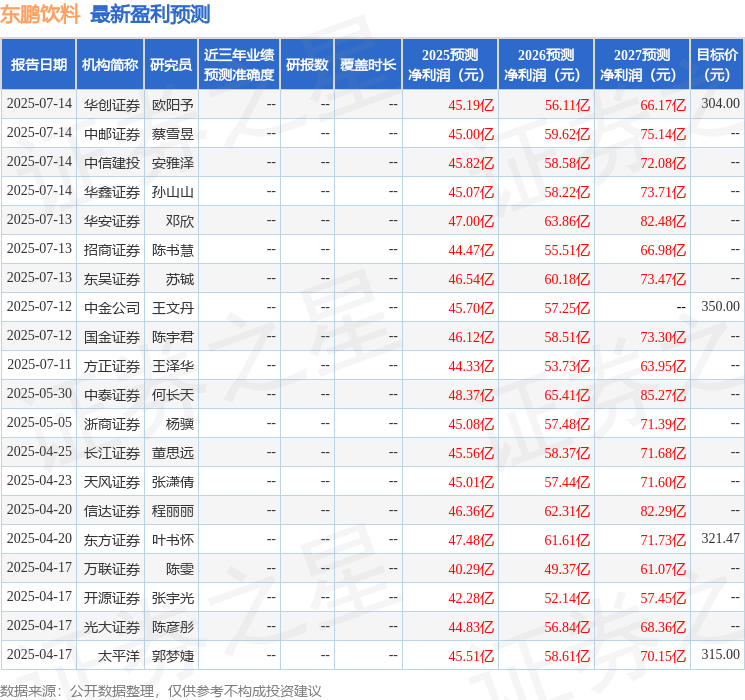Click the 82.48亿 forecast value
745x700 pixels.
[663, 221]
